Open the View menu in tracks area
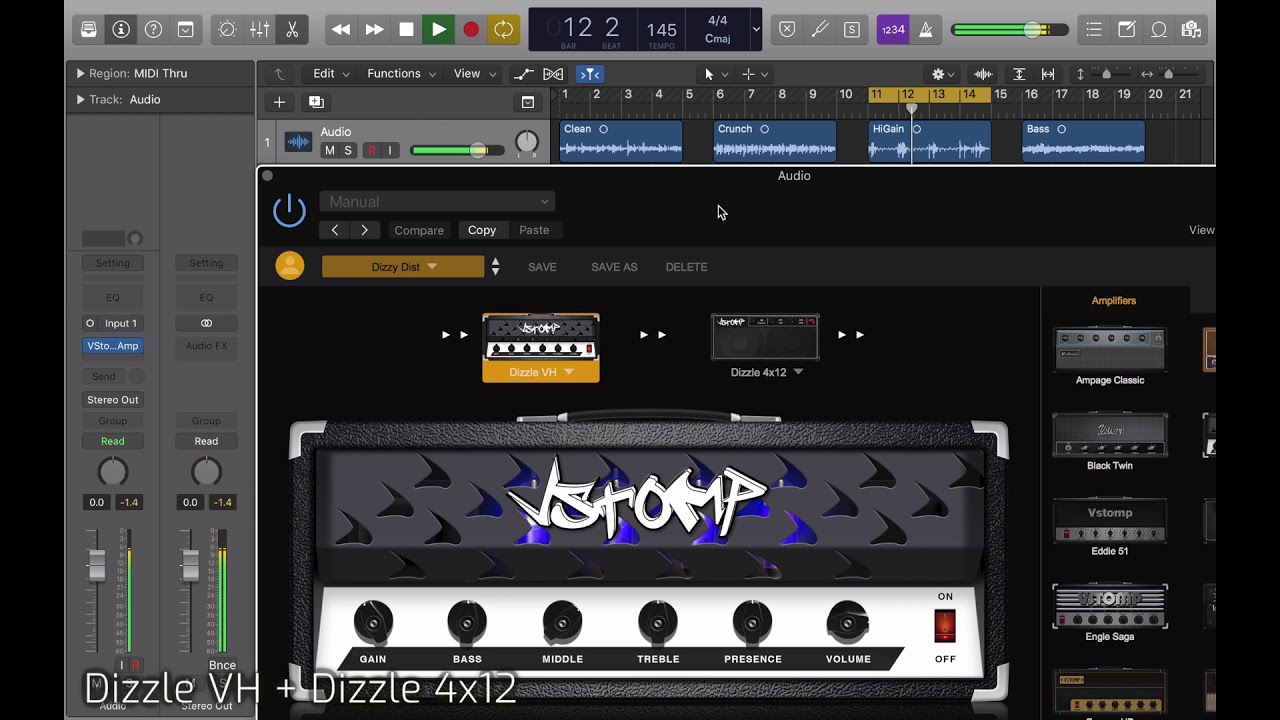This screenshot has height=720, width=1280. click(474, 73)
